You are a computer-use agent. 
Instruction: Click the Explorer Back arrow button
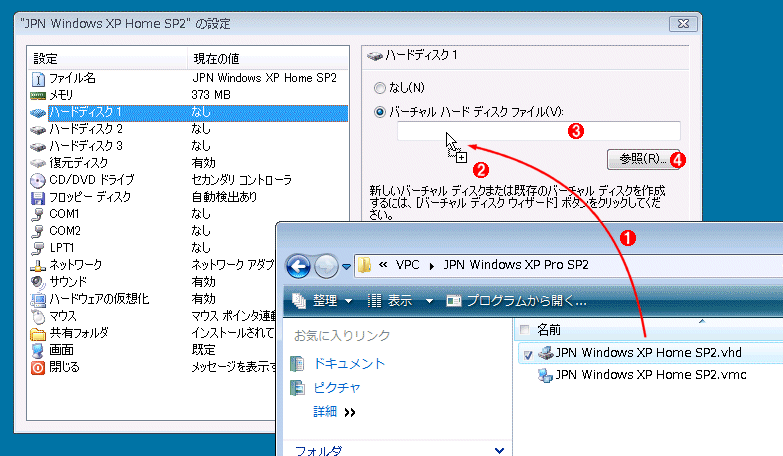[x=299, y=266]
